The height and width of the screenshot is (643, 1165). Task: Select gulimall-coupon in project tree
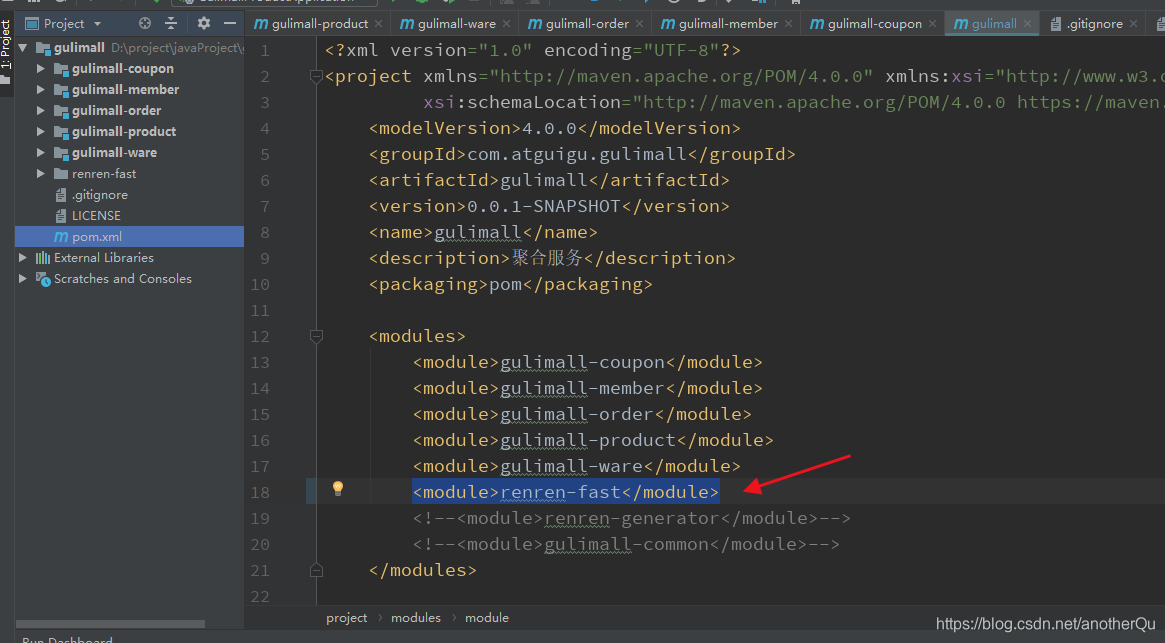pyautogui.click(x=123, y=68)
